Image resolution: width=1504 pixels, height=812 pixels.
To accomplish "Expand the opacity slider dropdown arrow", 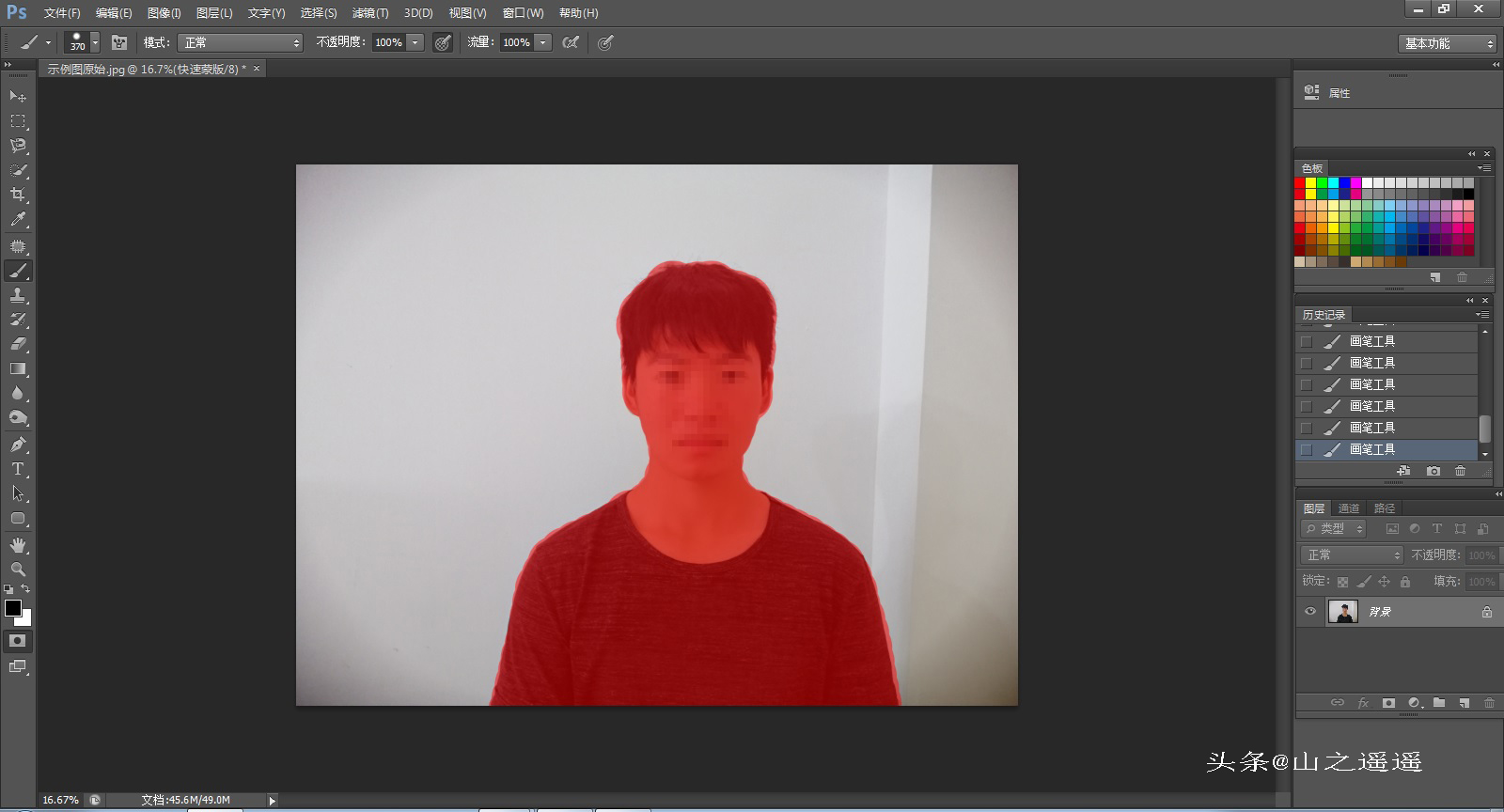I will [x=415, y=42].
